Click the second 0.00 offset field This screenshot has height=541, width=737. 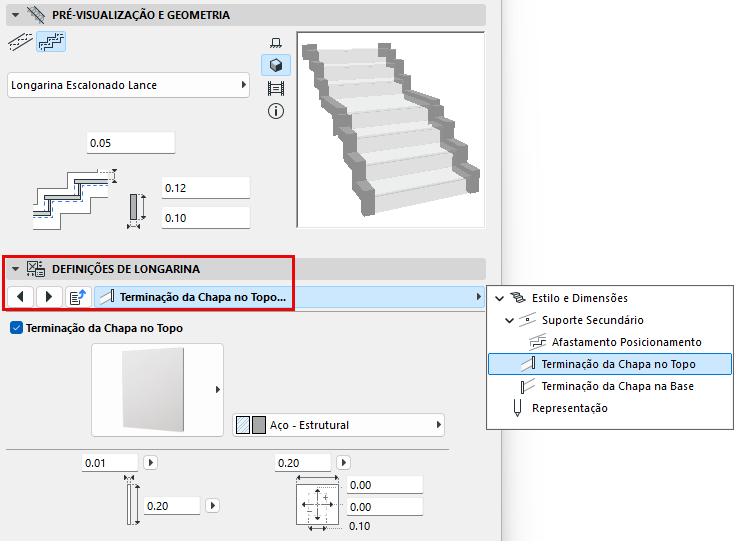[x=385, y=507]
